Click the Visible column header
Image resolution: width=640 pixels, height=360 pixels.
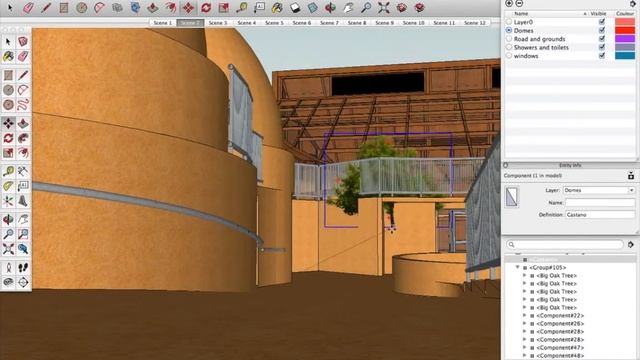[x=598, y=13]
